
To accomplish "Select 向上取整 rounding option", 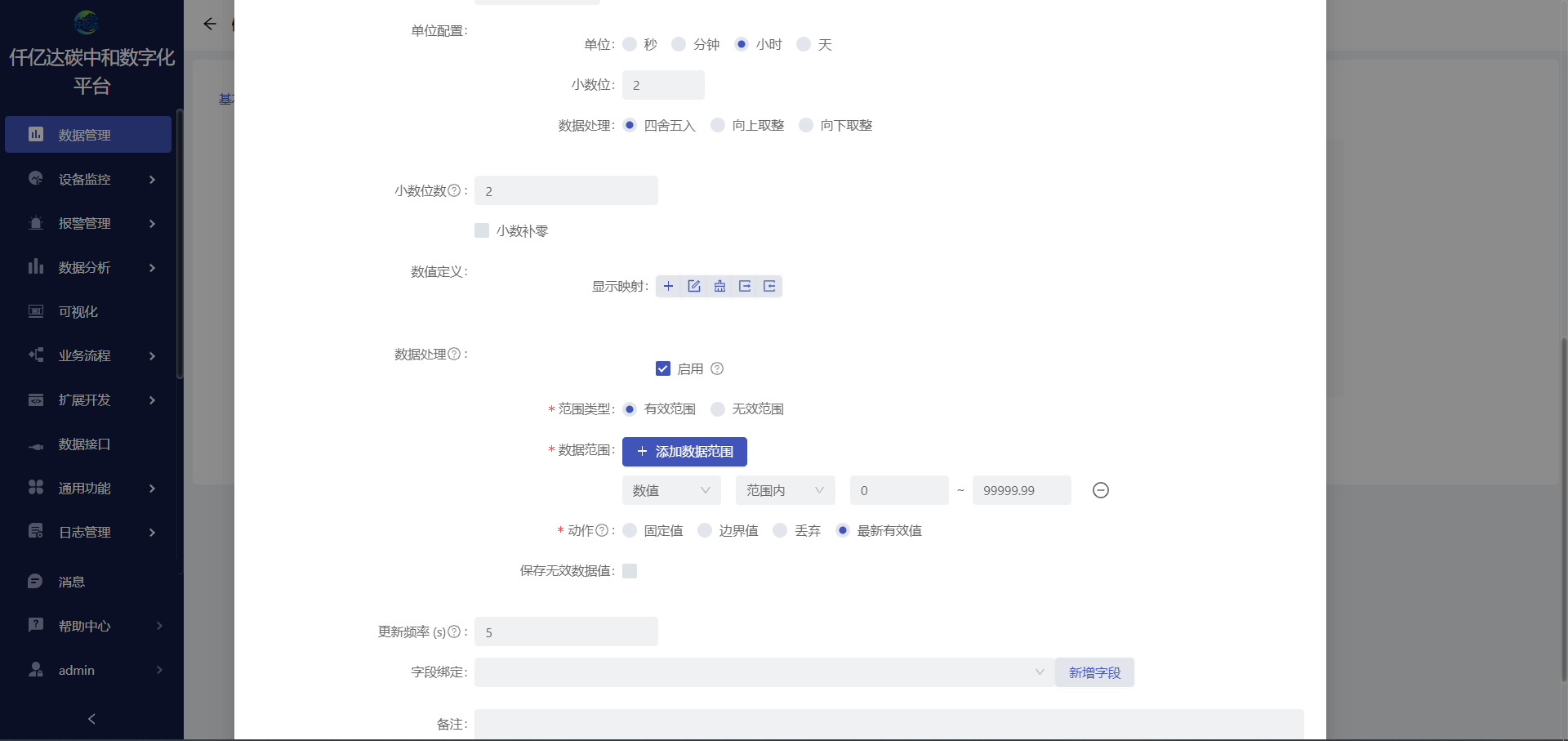I will pyautogui.click(x=718, y=125).
